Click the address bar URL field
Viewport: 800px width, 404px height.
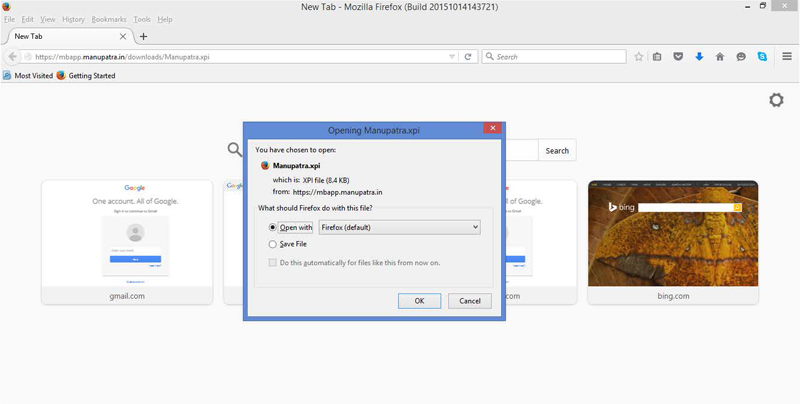click(240, 57)
